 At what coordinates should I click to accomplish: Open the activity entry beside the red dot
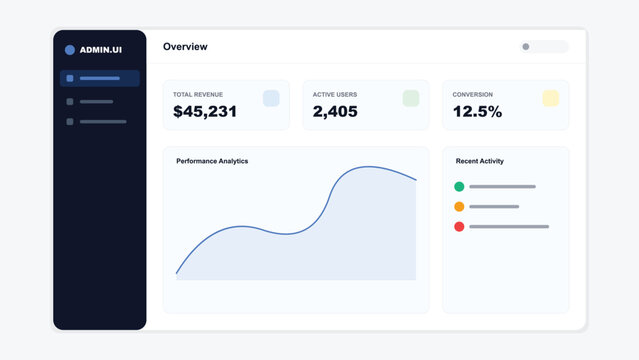click(x=509, y=226)
